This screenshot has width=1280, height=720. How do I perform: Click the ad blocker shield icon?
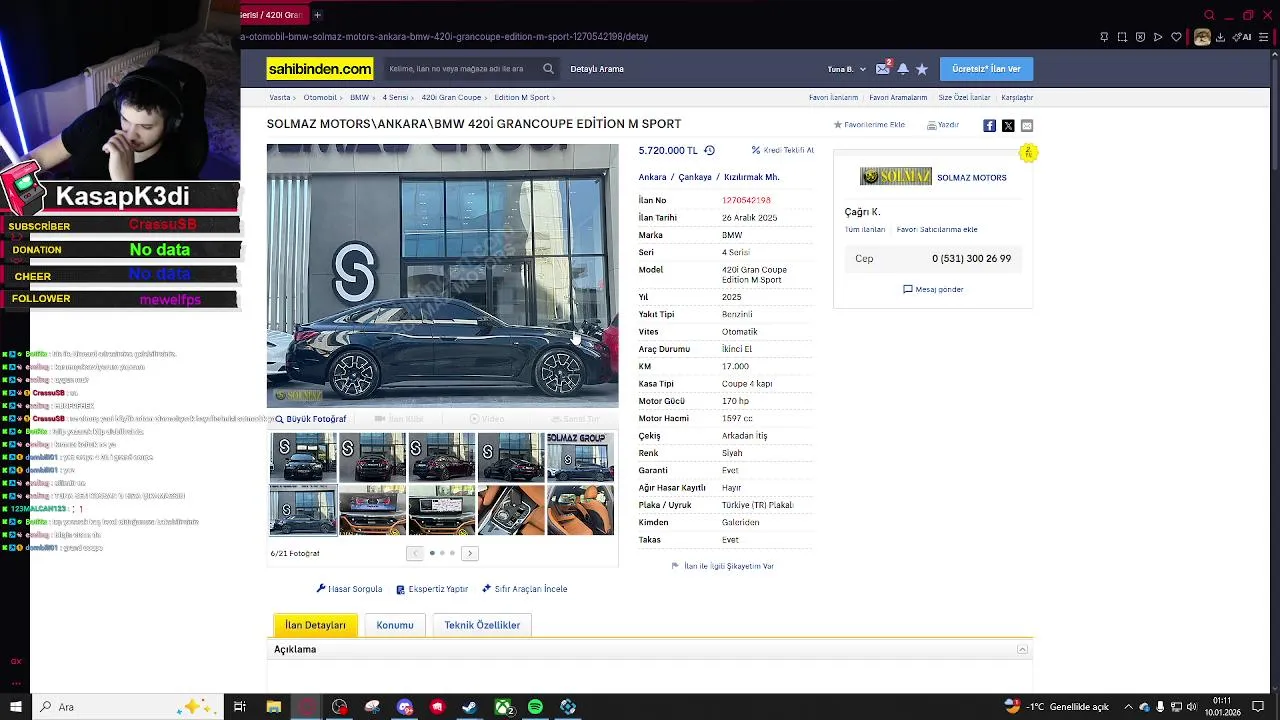tap(1140, 37)
